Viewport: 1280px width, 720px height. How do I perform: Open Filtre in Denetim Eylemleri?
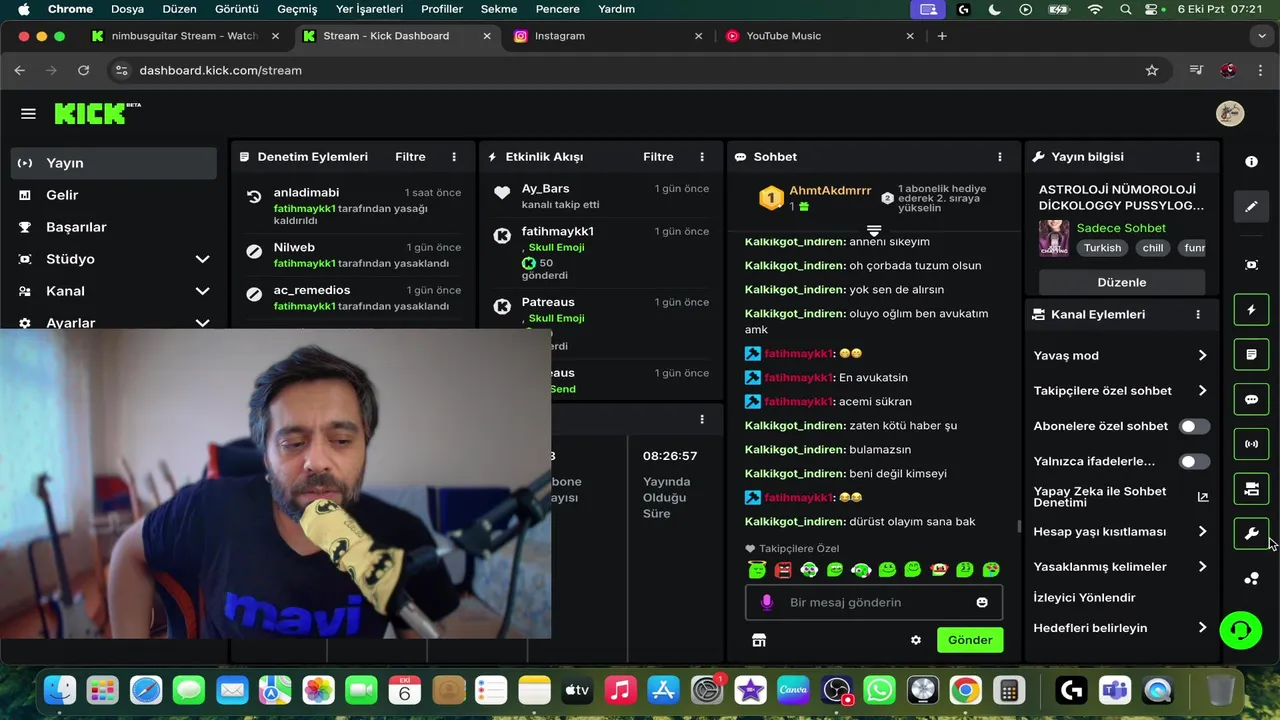point(410,157)
